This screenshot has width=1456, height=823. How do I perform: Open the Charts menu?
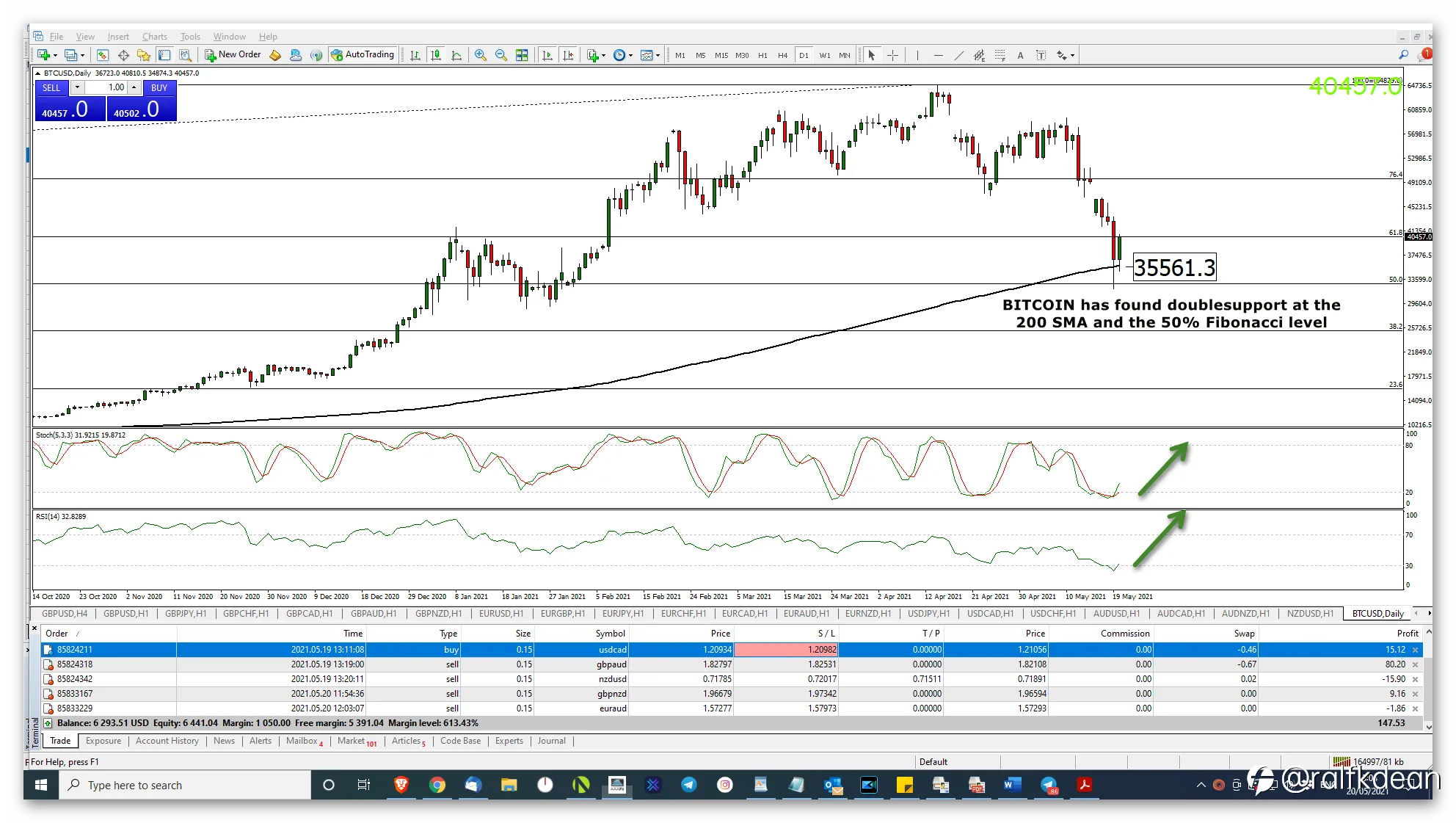(x=155, y=37)
